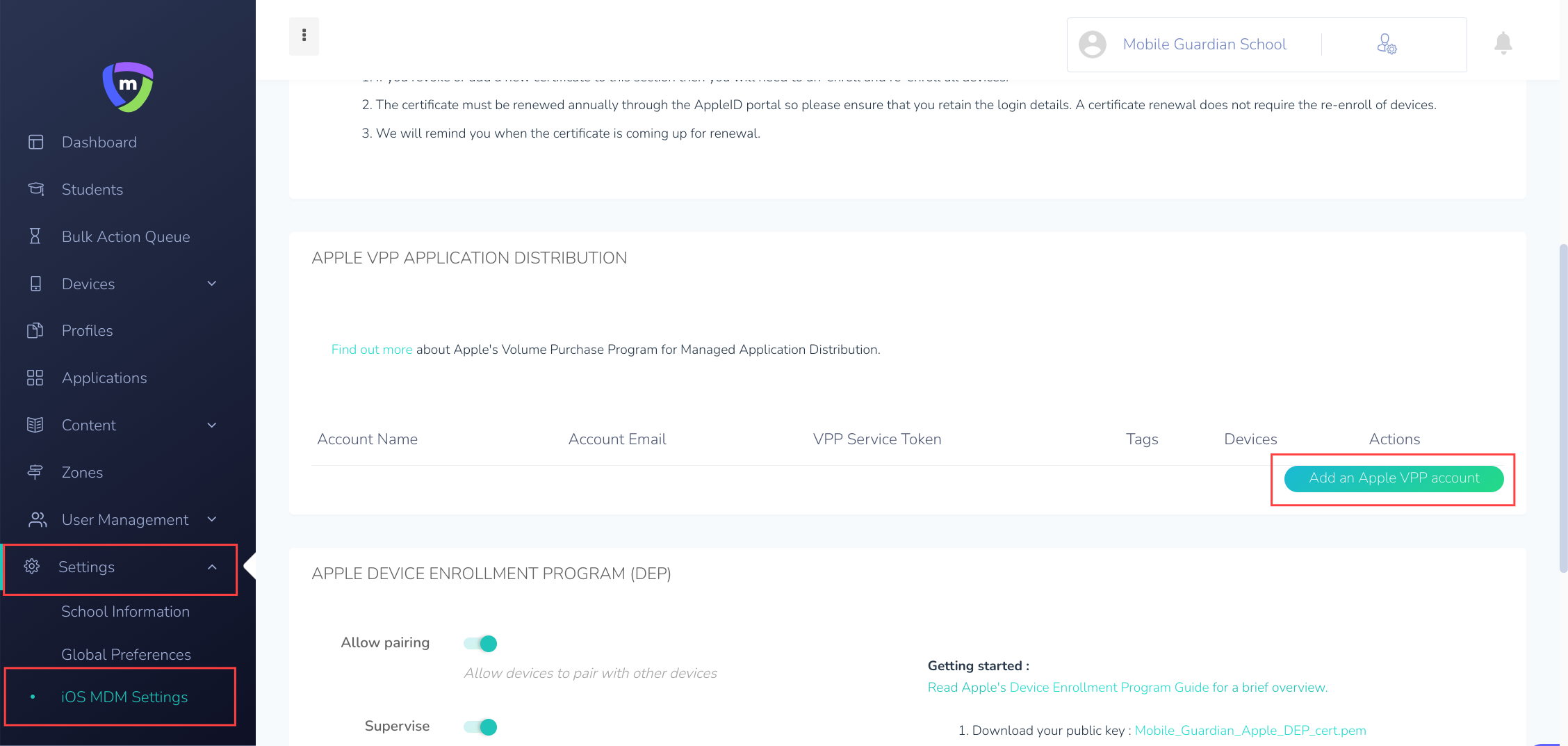This screenshot has width=1568, height=746.
Task: Click the Settings gear icon in sidebar
Action: 32,567
